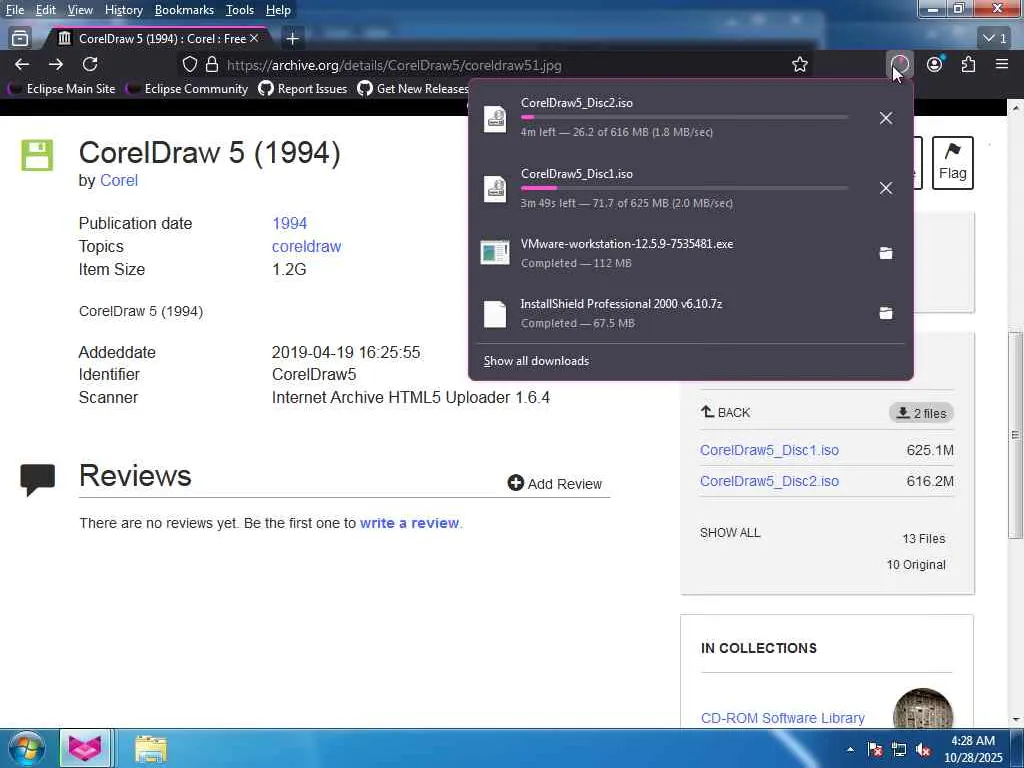Bookmark this page with the star icon
The image size is (1024, 768).
[x=799, y=64]
